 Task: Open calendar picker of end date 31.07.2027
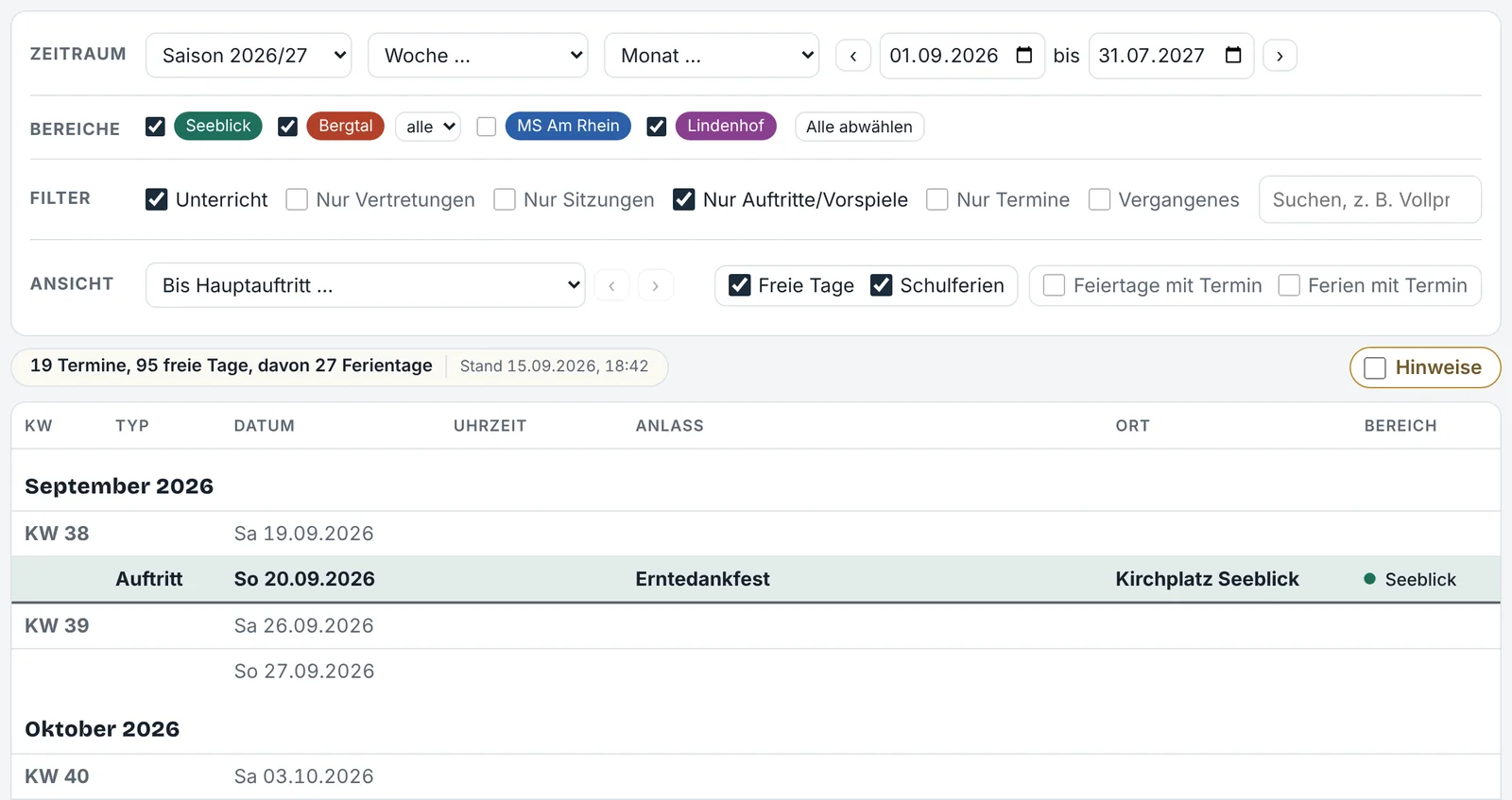[1233, 55]
